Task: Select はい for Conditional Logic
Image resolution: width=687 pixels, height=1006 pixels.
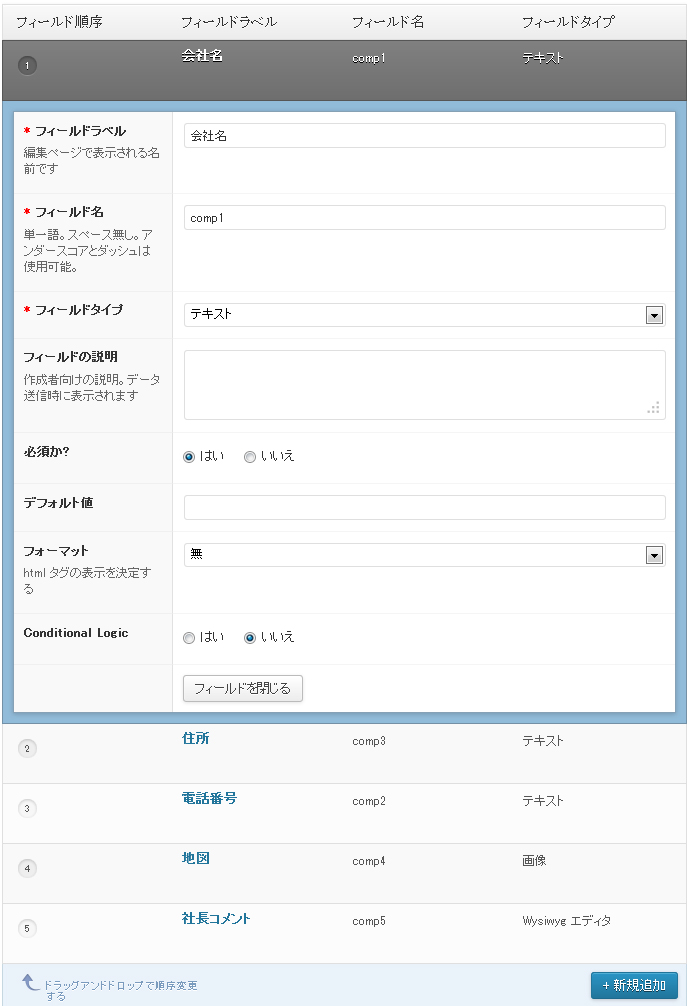Action: (x=189, y=637)
